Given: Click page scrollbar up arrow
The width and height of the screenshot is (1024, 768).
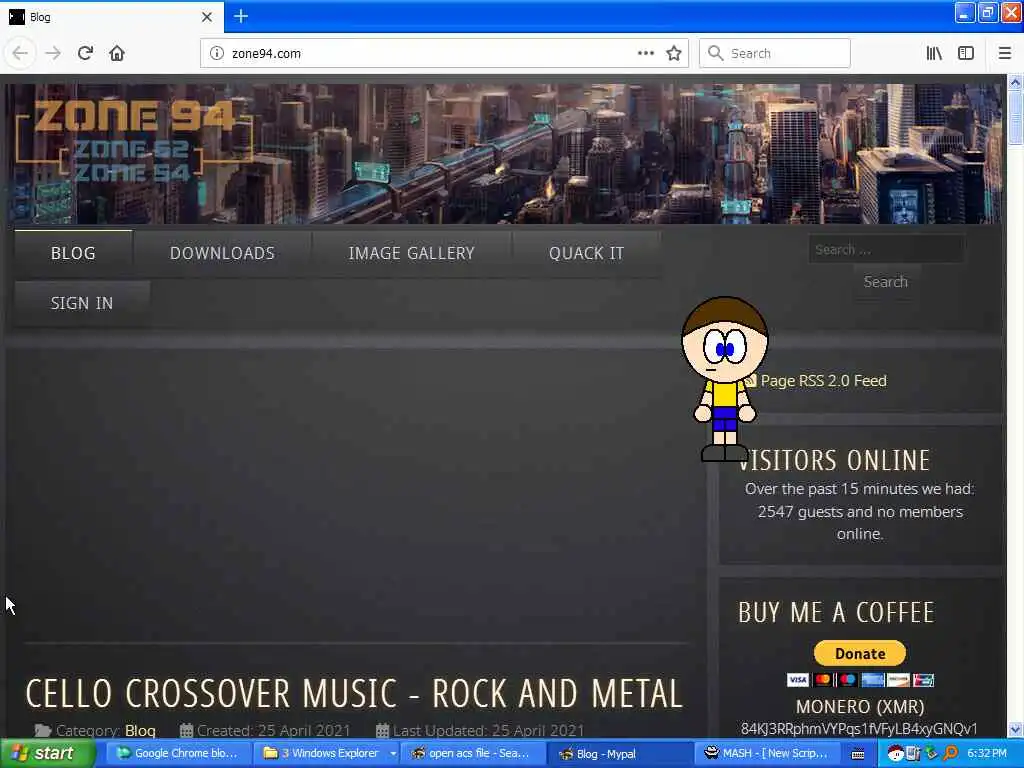Looking at the screenshot, I should 1015,83.
